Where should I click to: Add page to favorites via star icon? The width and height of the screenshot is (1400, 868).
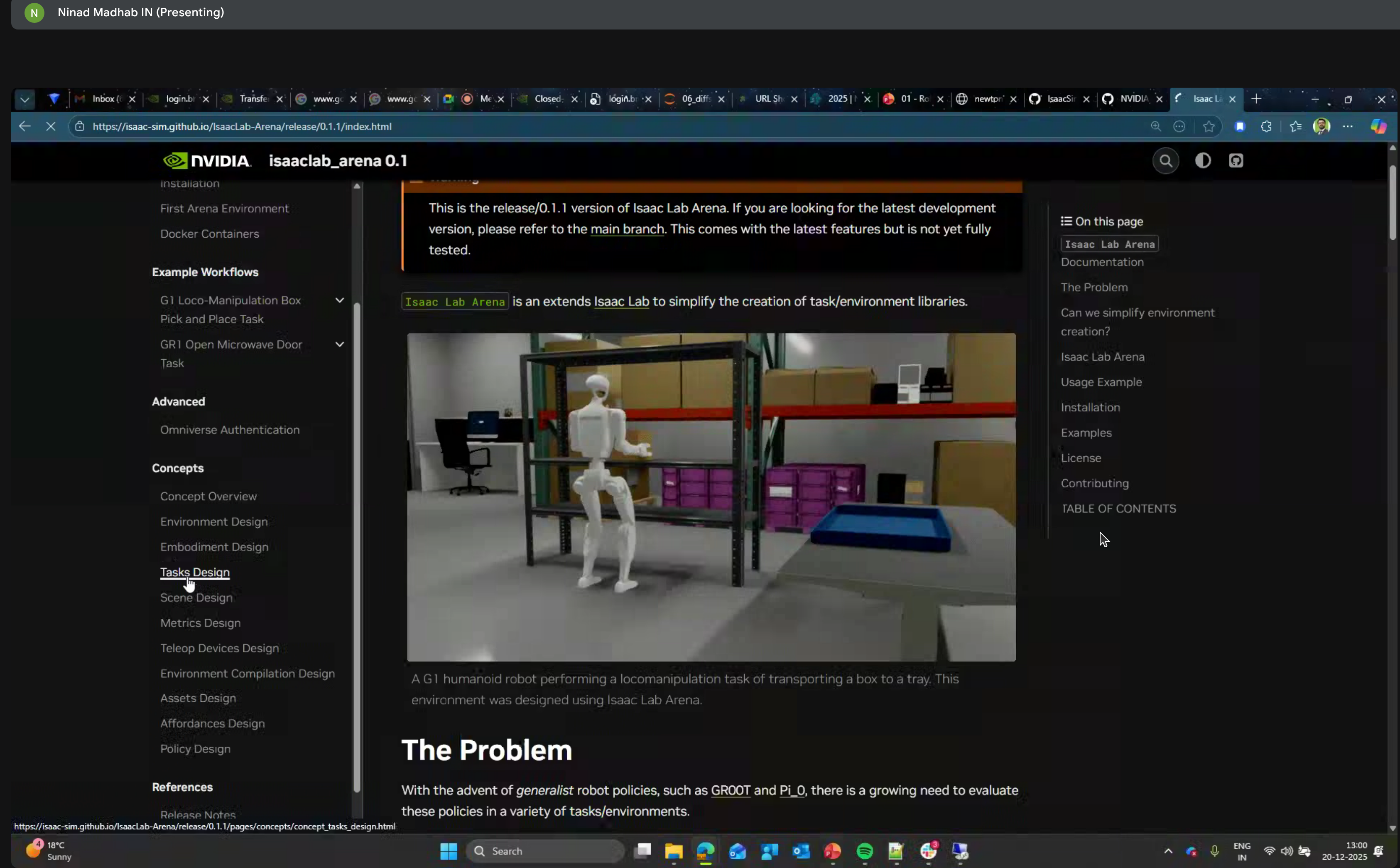(x=1209, y=126)
